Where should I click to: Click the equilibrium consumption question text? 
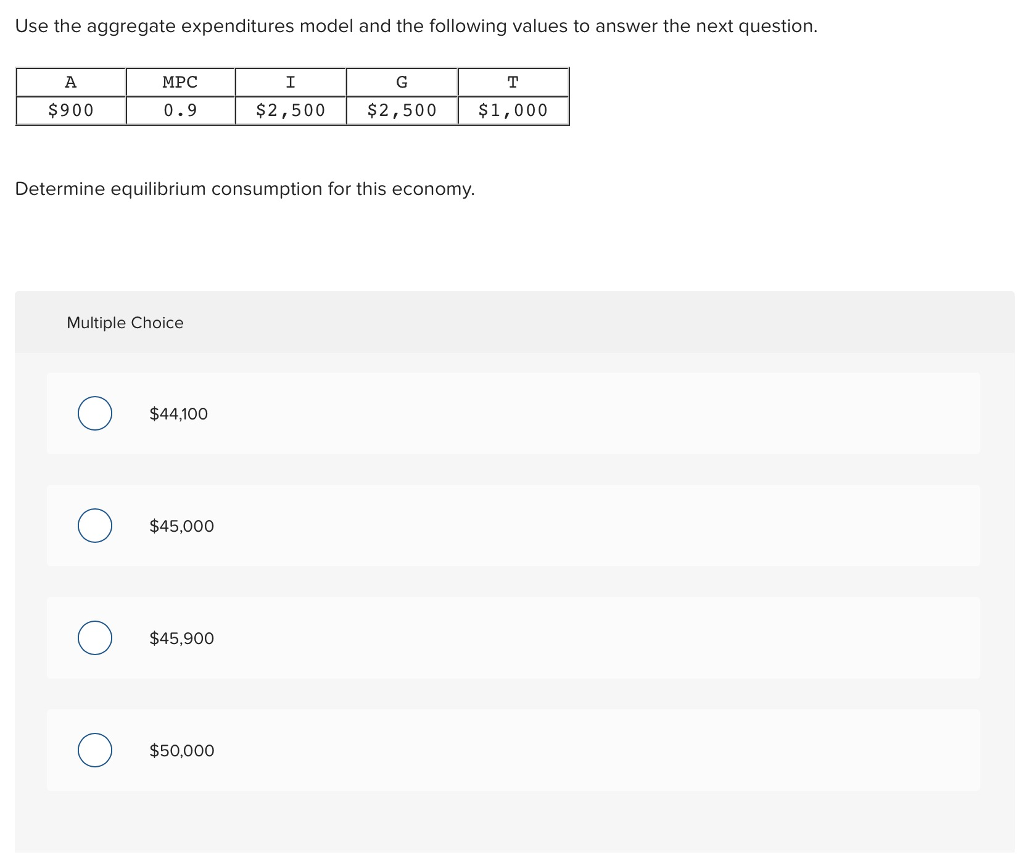[245, 189]
